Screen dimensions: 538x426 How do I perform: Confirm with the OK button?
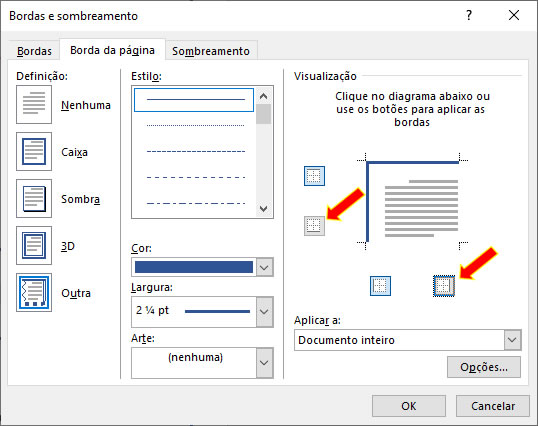pyautogui.click(x=409, y=406)
